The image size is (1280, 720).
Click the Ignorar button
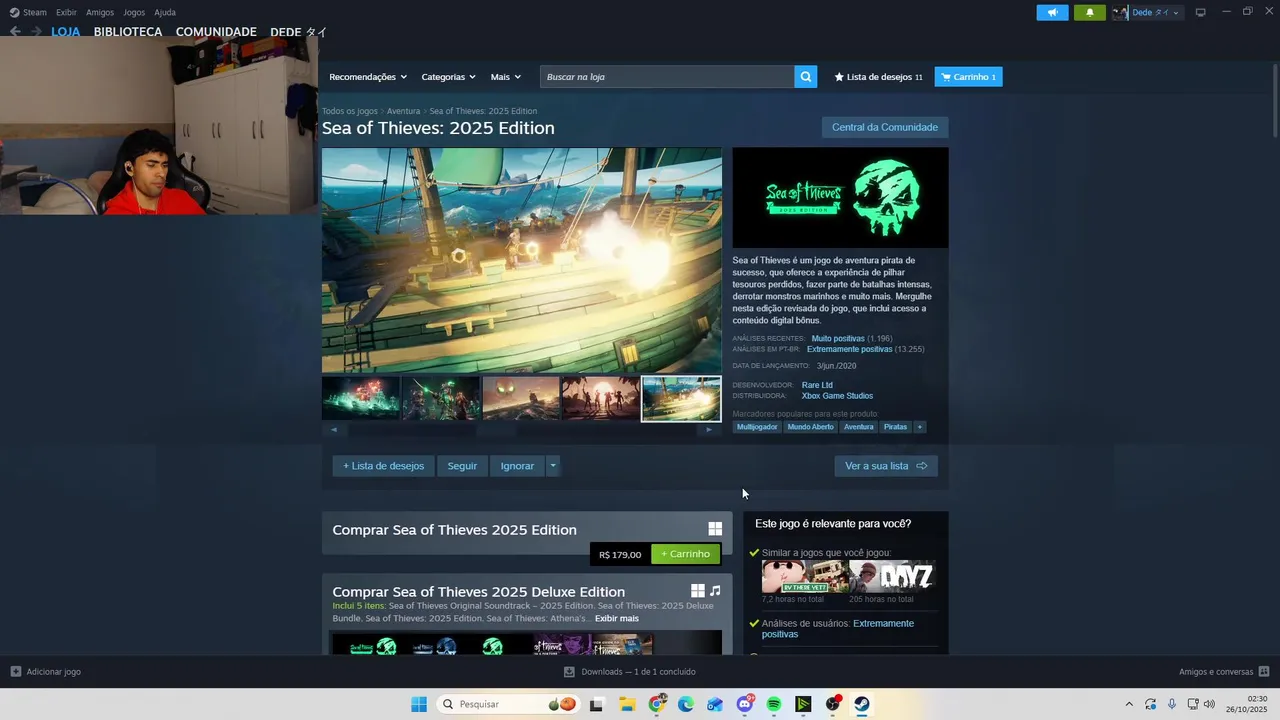(x=517, y=466)
